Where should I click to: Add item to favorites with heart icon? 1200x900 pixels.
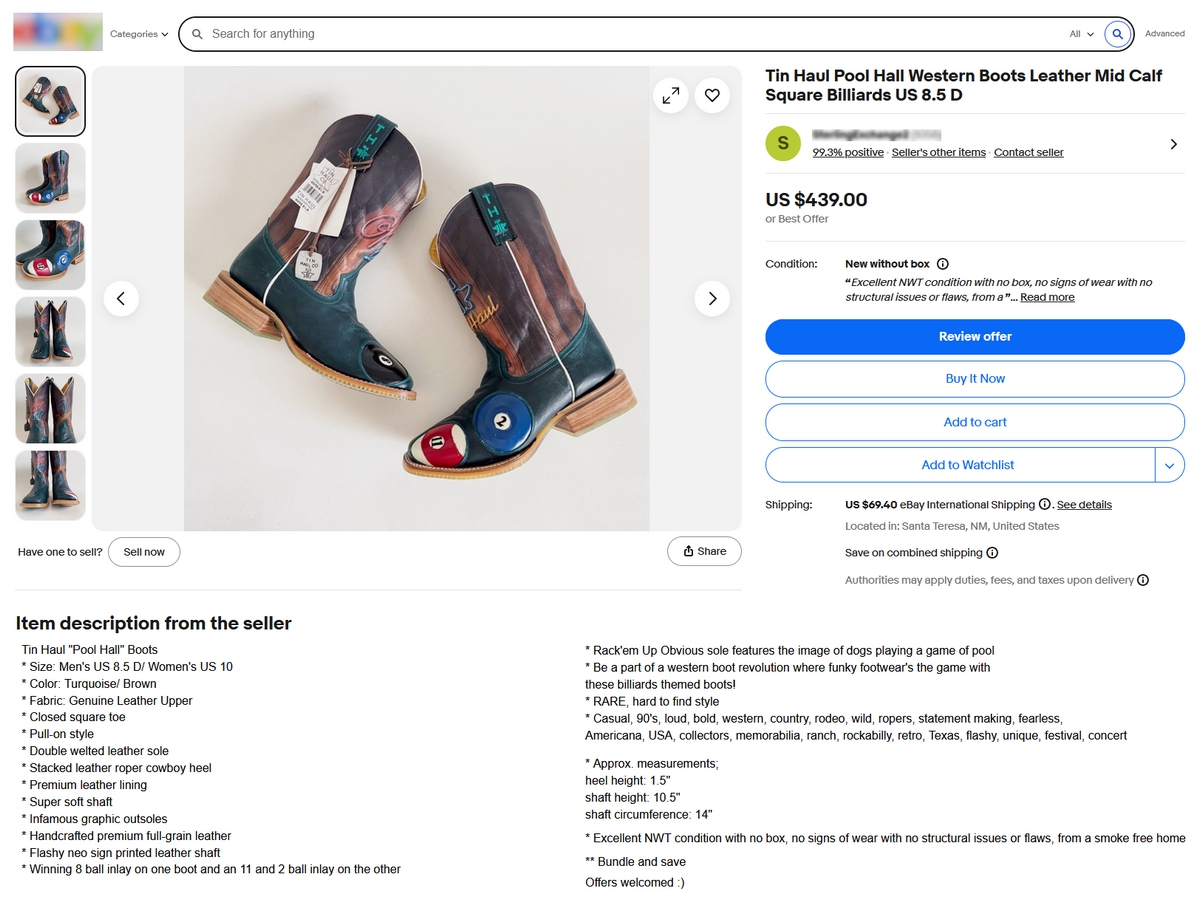point(712,95)
